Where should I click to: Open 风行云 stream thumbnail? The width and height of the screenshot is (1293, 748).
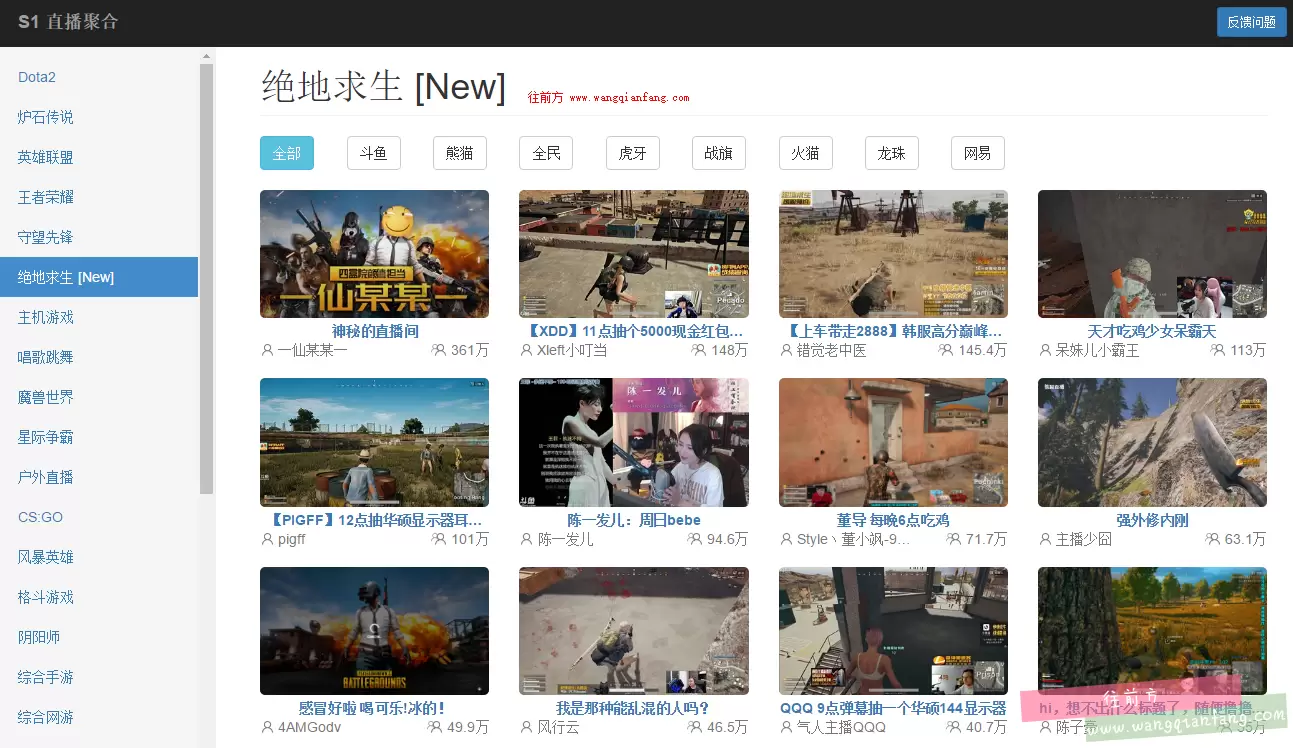tap(634, 631)
